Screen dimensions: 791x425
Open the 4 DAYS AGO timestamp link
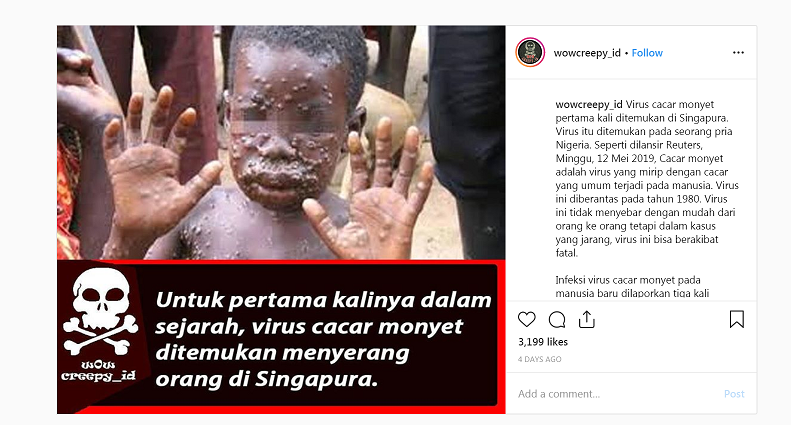coord(539,359)
